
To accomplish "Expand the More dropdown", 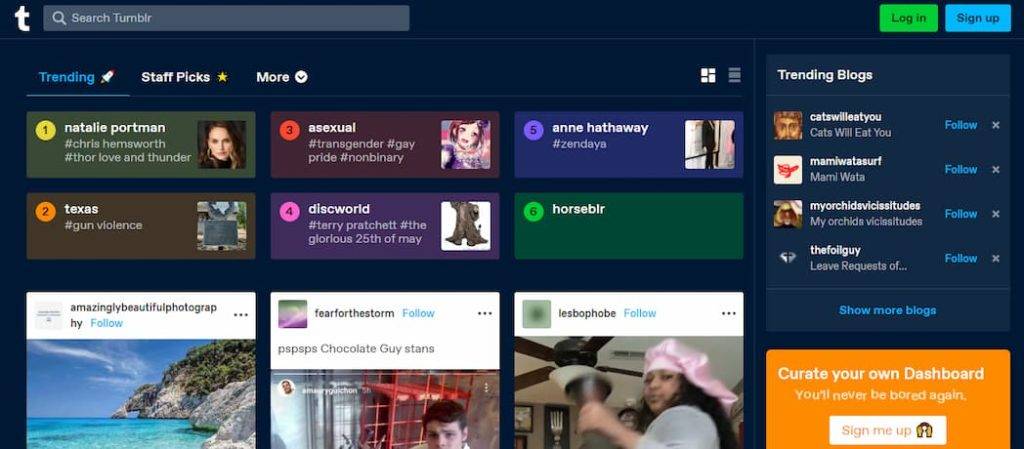I will [281, 77].
